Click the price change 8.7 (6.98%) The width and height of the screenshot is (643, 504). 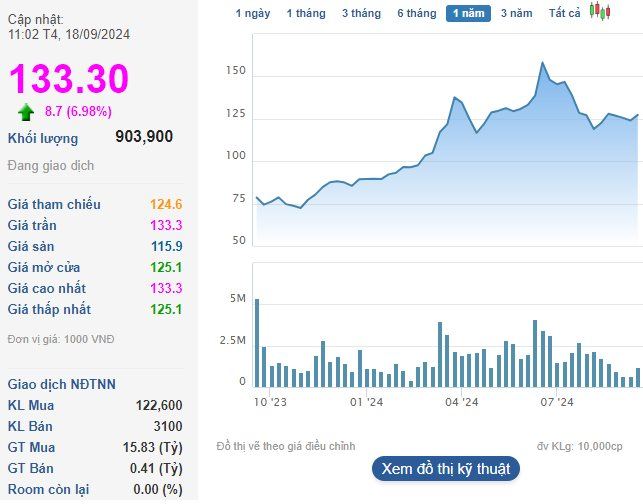point(78,111)
